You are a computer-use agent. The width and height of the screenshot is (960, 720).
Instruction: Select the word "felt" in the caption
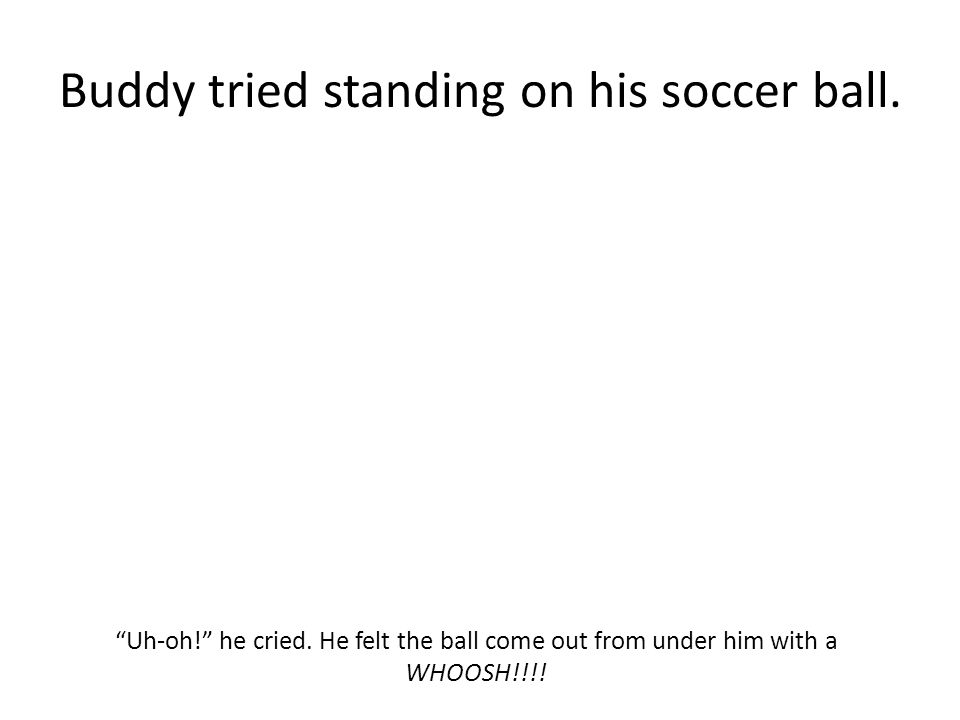[372, 640]
